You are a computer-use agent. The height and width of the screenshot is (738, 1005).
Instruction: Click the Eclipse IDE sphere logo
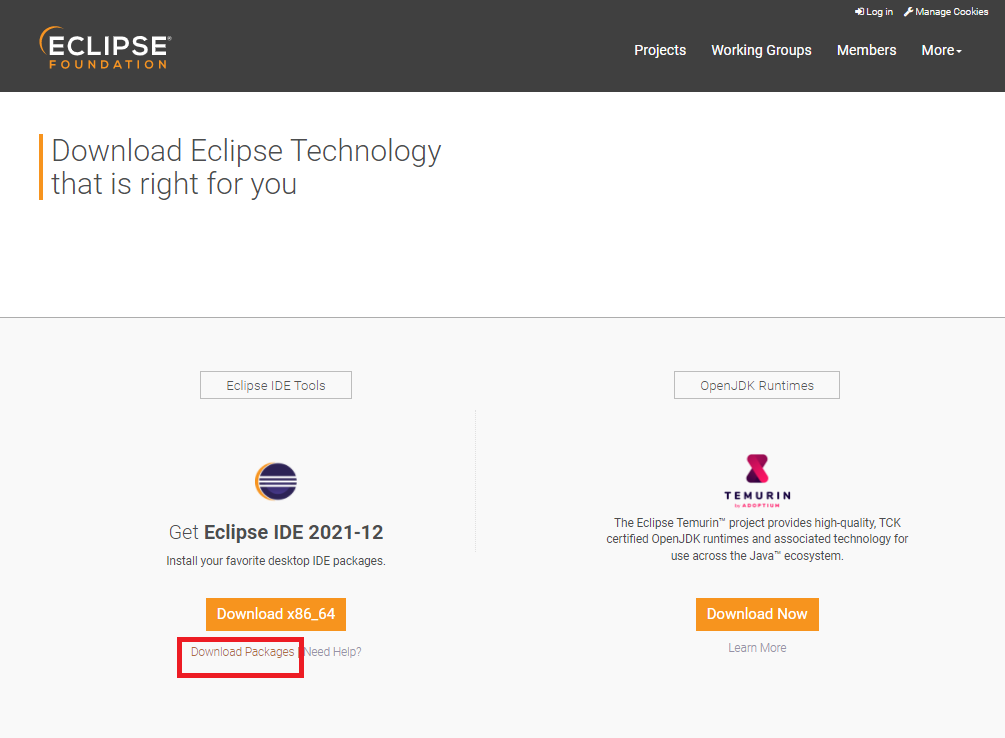pyautogui.click(x=276, y=481)
